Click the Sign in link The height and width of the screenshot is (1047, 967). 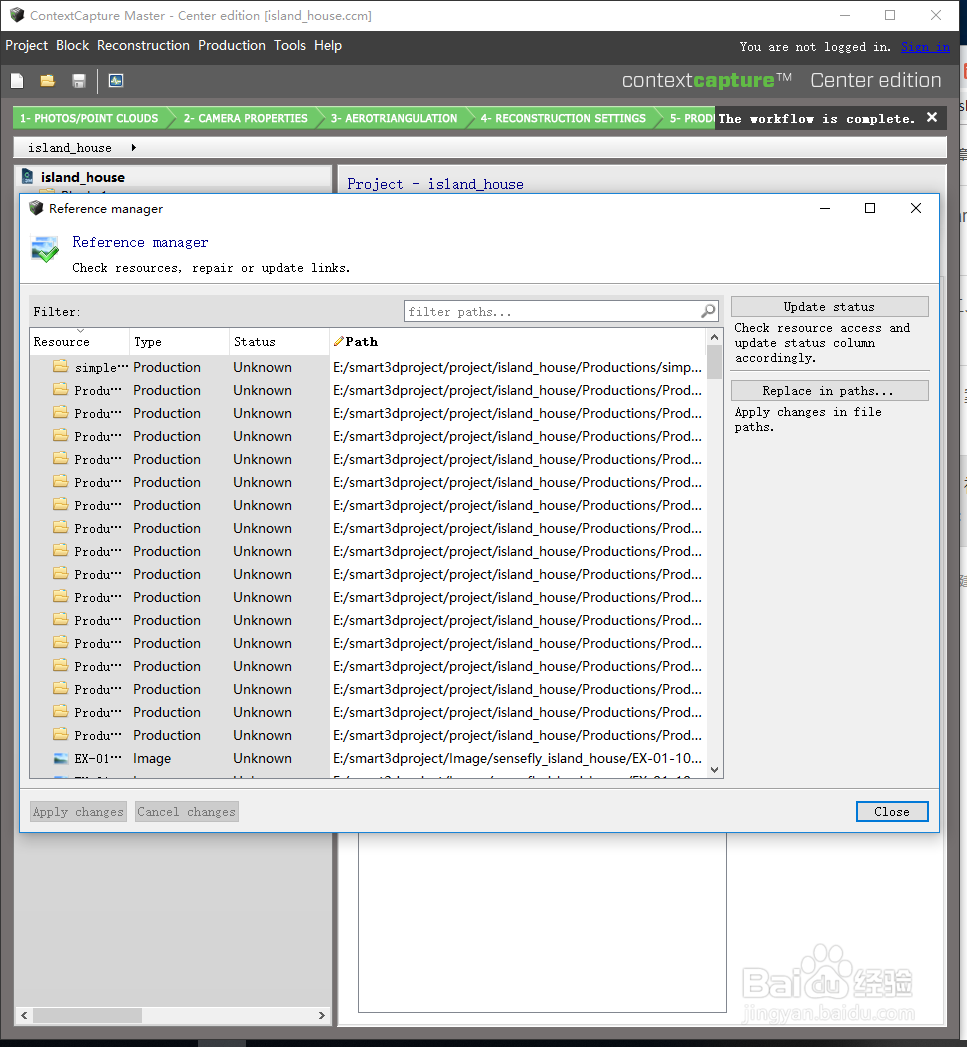(x=925, y=47)
